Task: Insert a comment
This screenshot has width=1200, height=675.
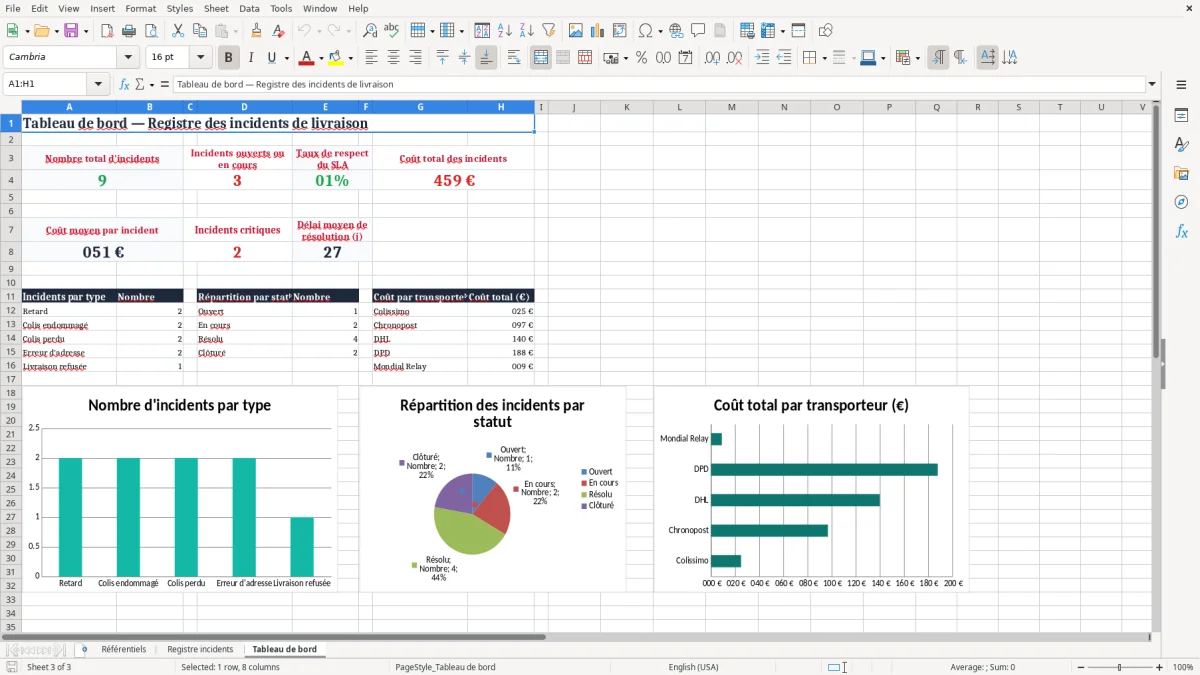Action: pyautogui.click(x=698, y=31)
